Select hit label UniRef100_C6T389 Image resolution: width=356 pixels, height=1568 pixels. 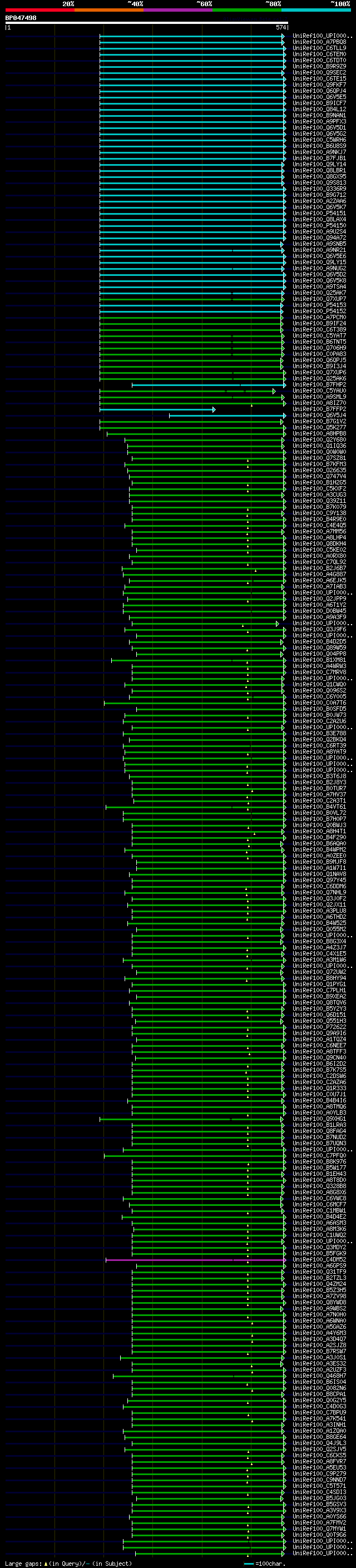tap(319, 329)
